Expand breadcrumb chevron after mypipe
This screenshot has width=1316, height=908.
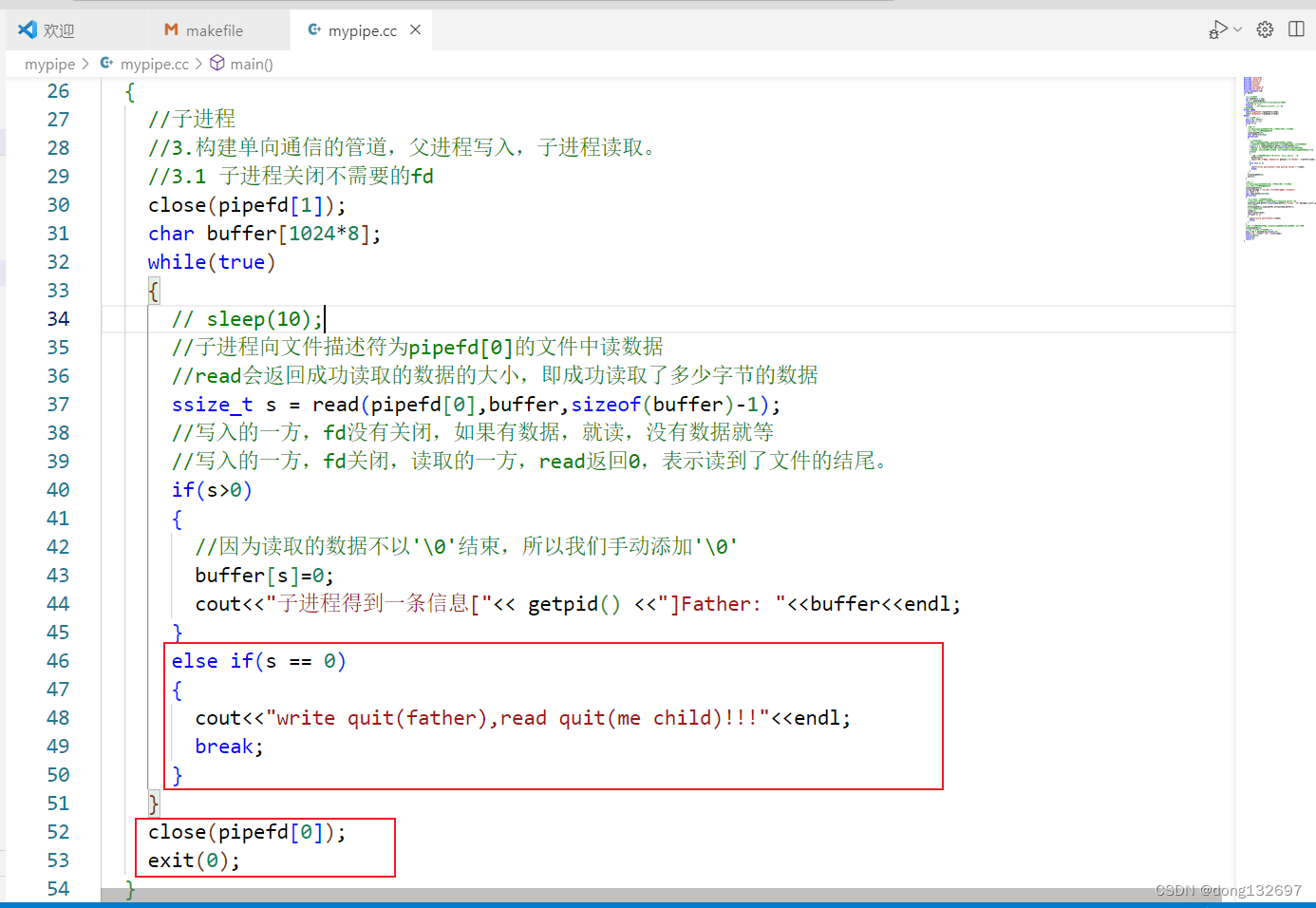point(85,64)
